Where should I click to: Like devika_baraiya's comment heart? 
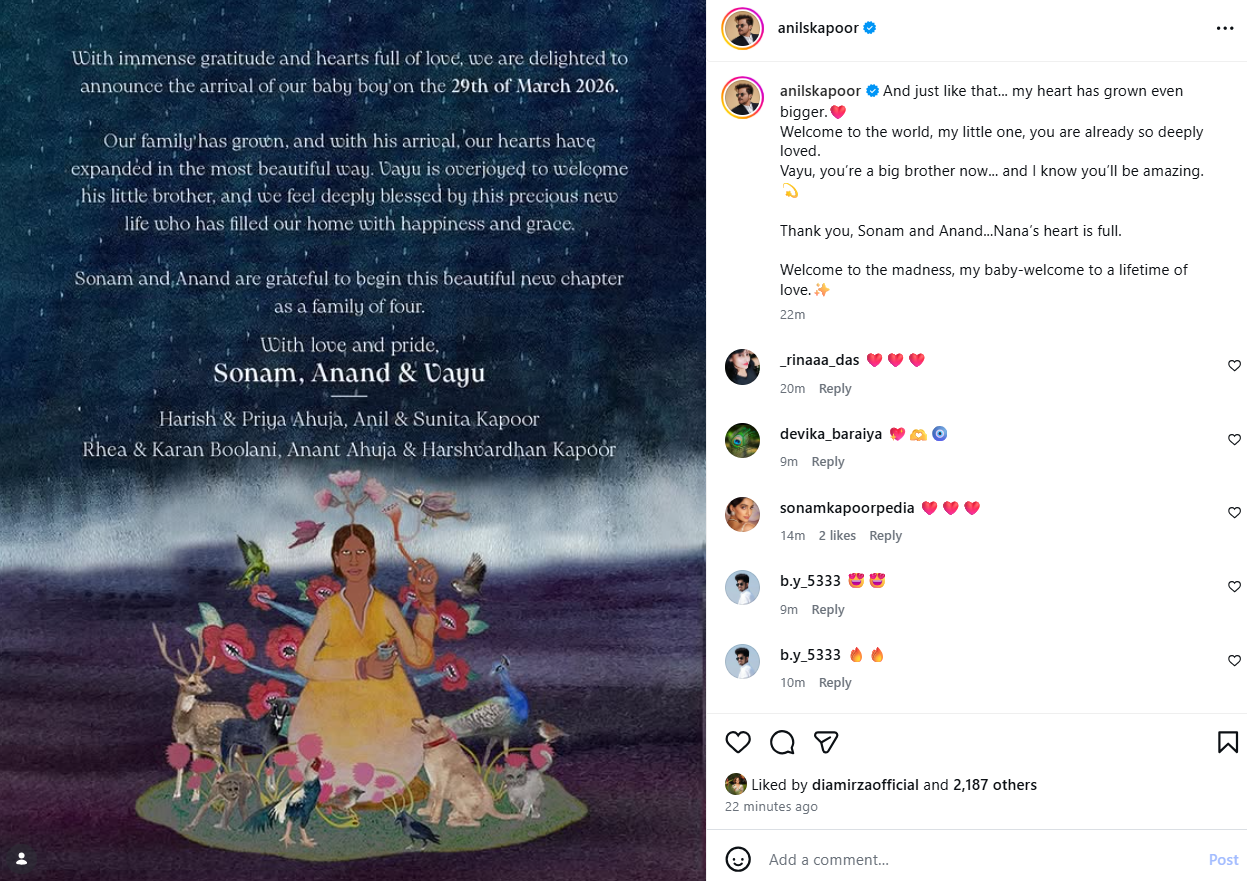pyautogui.click(x=1234, y=440)
